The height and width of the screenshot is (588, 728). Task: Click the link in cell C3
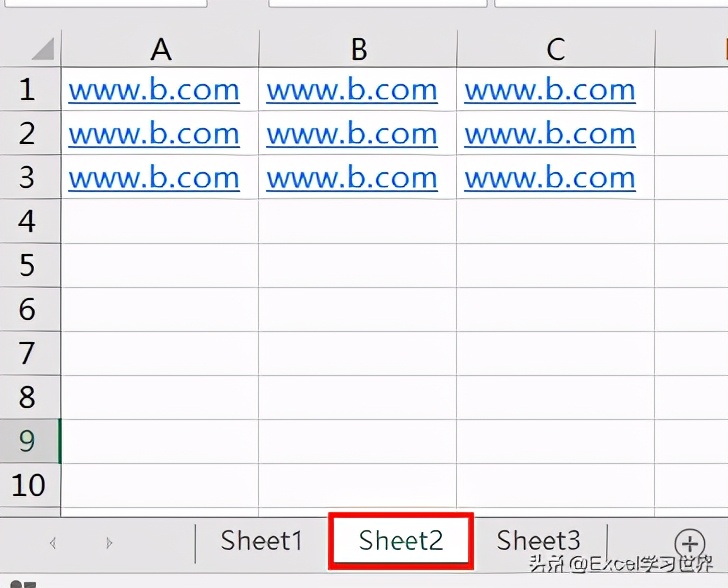550,178
